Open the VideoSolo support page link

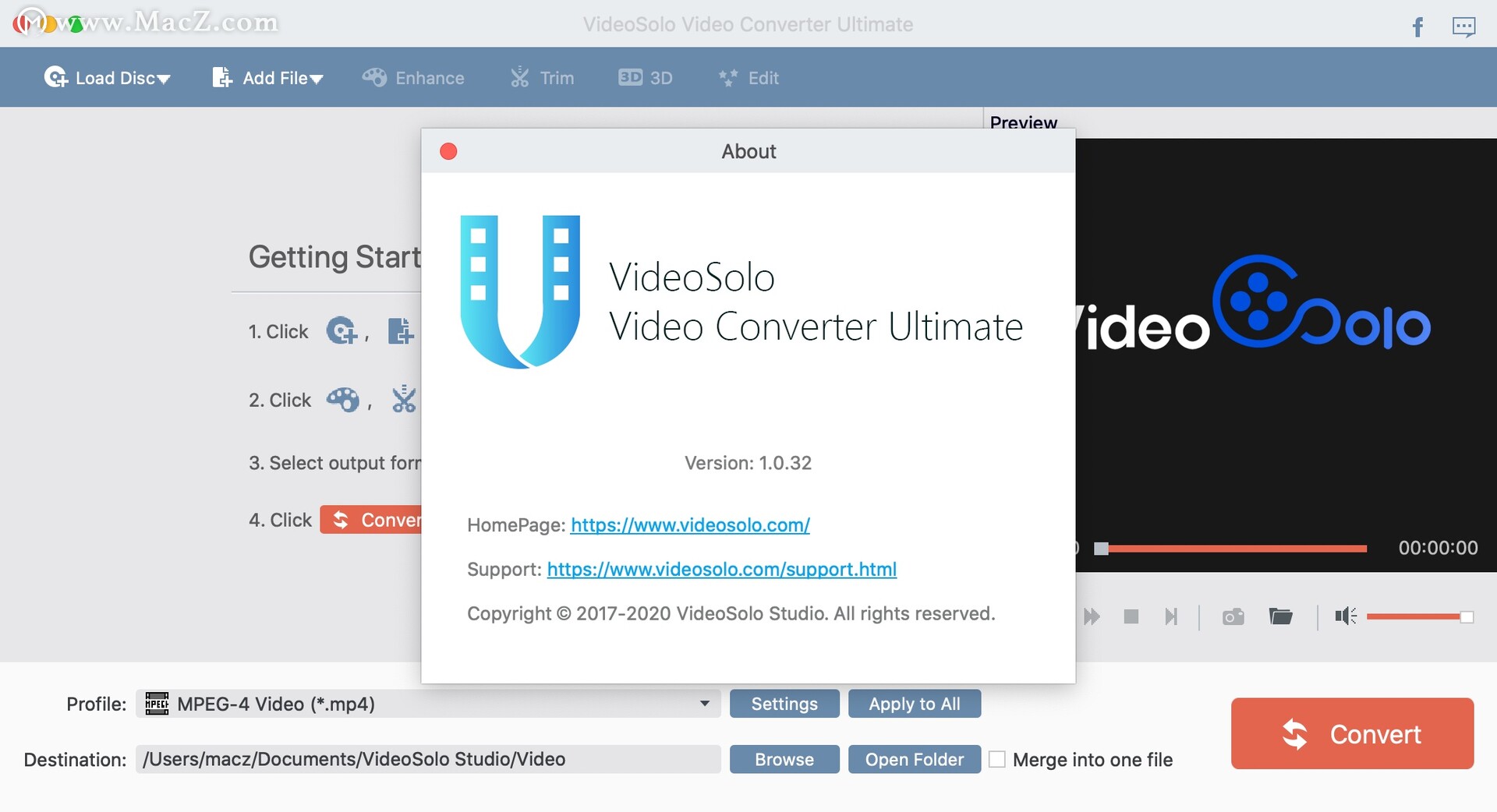coord(722,570)
